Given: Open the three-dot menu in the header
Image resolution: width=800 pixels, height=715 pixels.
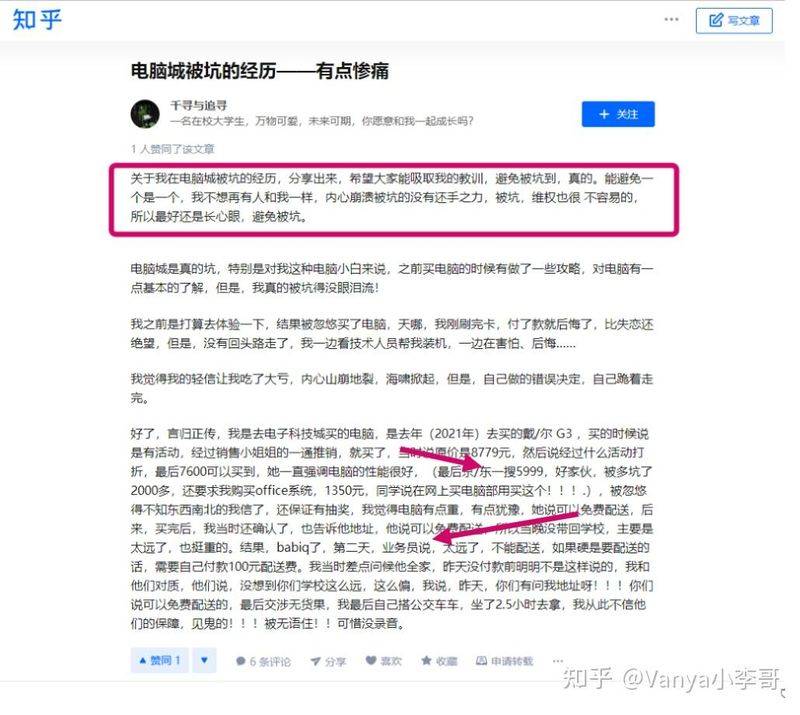Looking at the screenshot, I should click(671, 19).
